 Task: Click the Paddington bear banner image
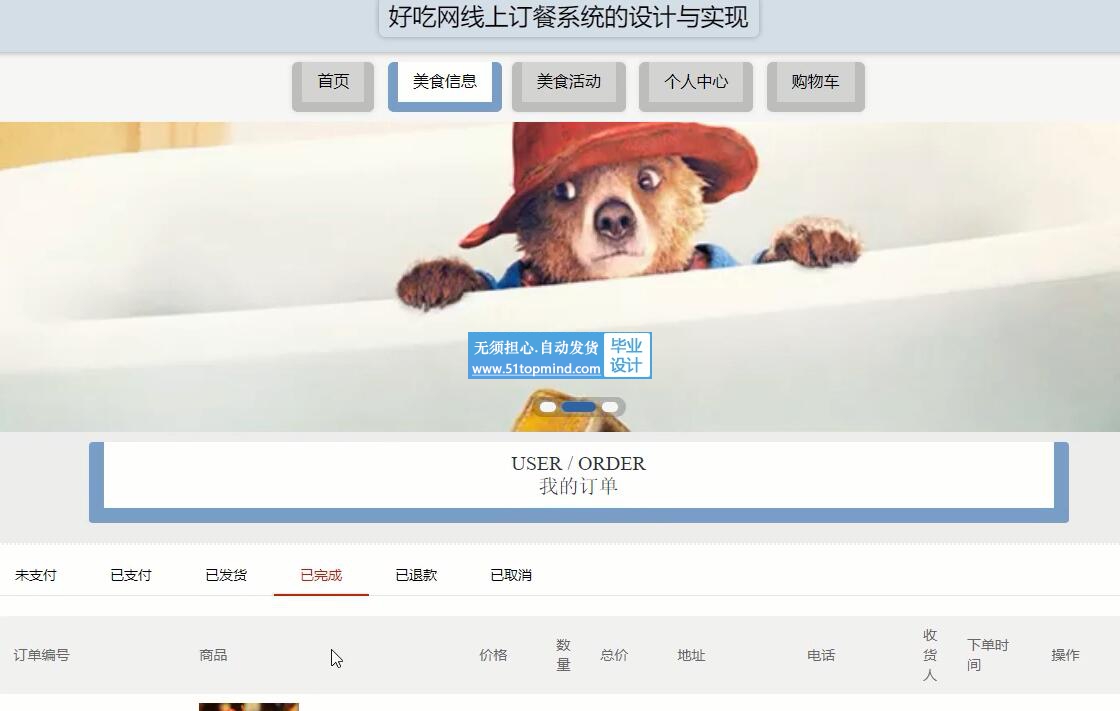(560, 277)
